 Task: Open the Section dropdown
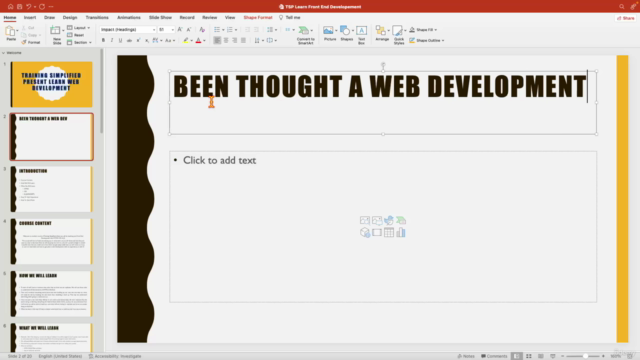79,42
